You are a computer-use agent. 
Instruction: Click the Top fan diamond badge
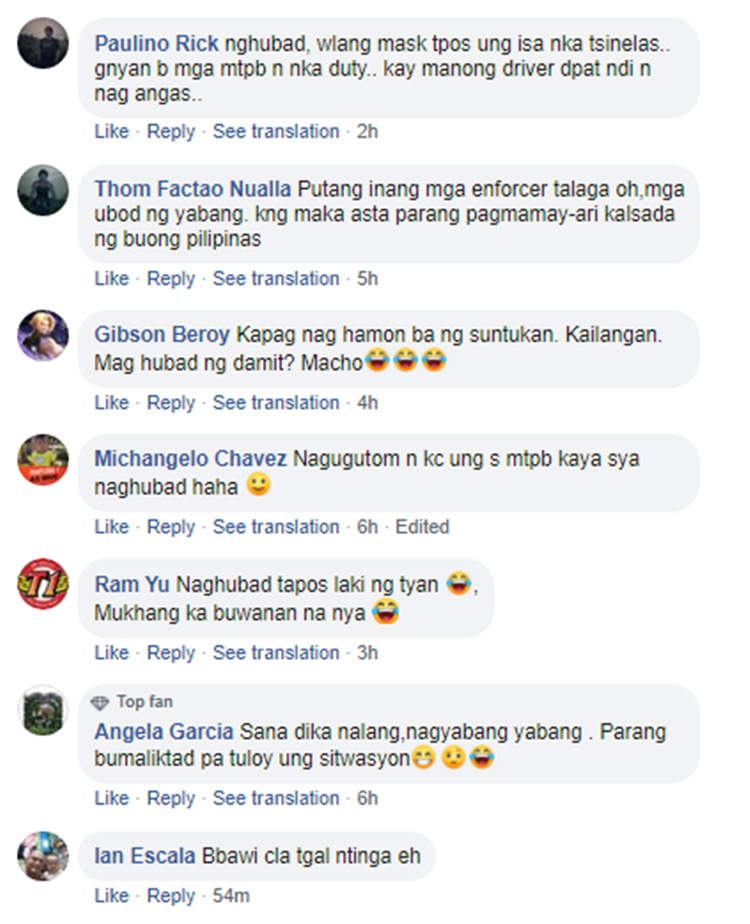[x=100, y=702]
